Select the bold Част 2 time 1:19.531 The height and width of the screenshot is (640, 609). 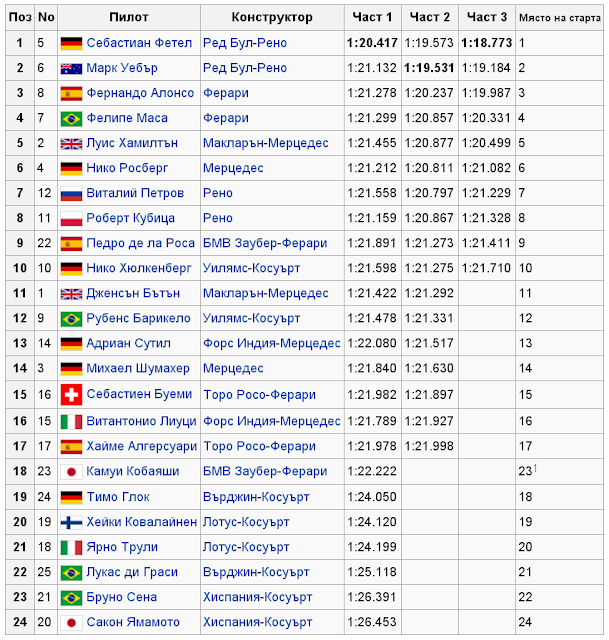point(429,68)
